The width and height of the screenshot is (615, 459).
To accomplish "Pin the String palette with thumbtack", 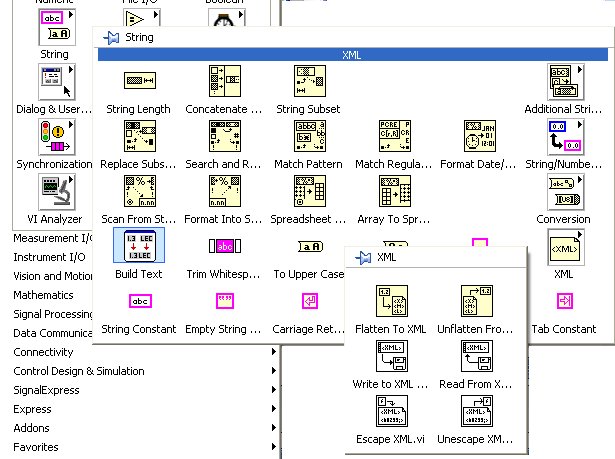I will [x=111, y=38].
